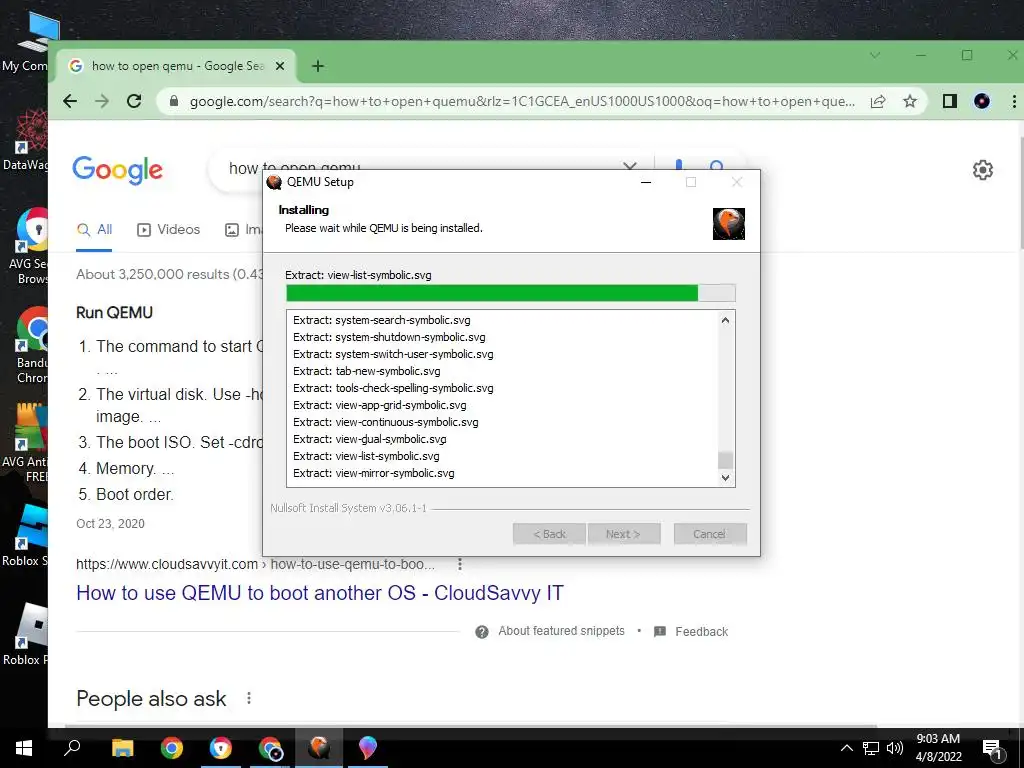Open the Windows Start menu
Image resolution: width=1024 pixels, height=768 pixels.
(24, 748)
